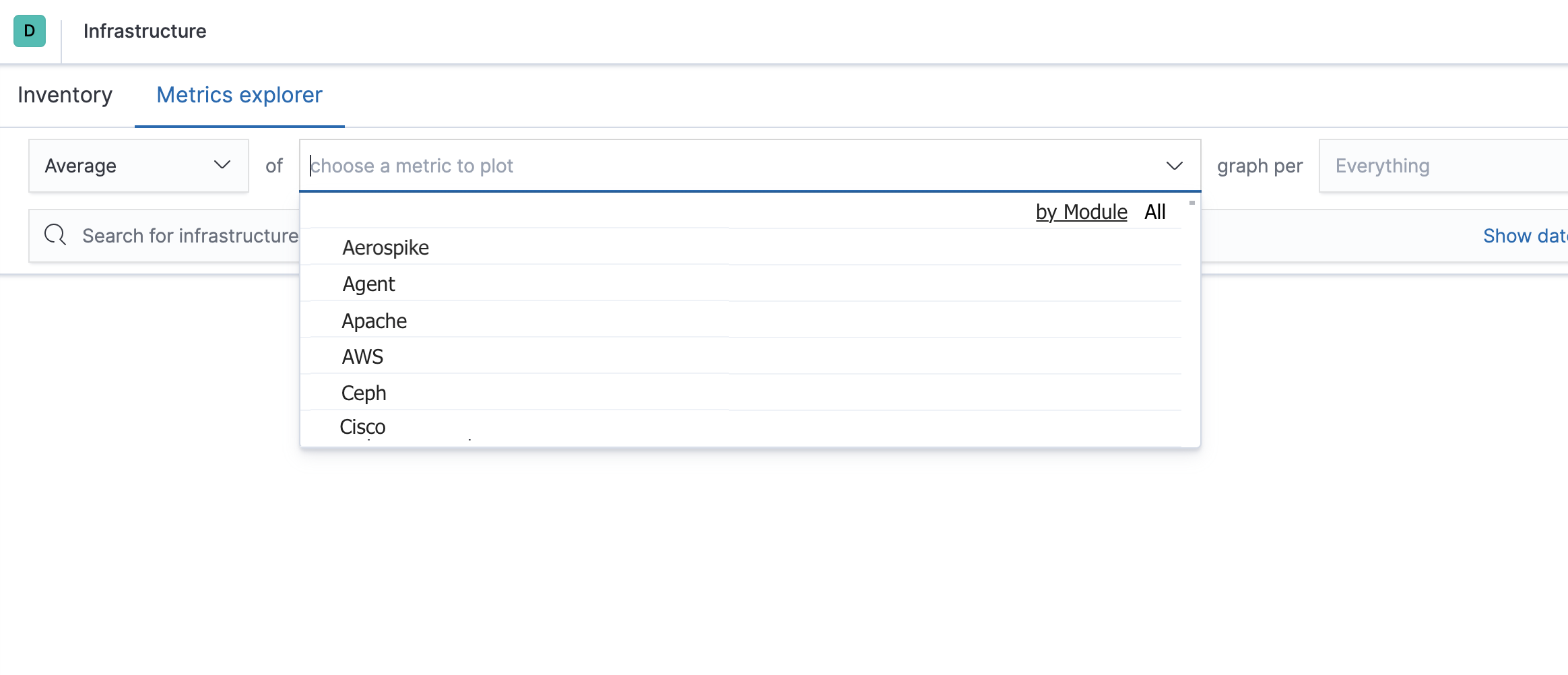Select the Metrics explorer tab

pos(238,95)
